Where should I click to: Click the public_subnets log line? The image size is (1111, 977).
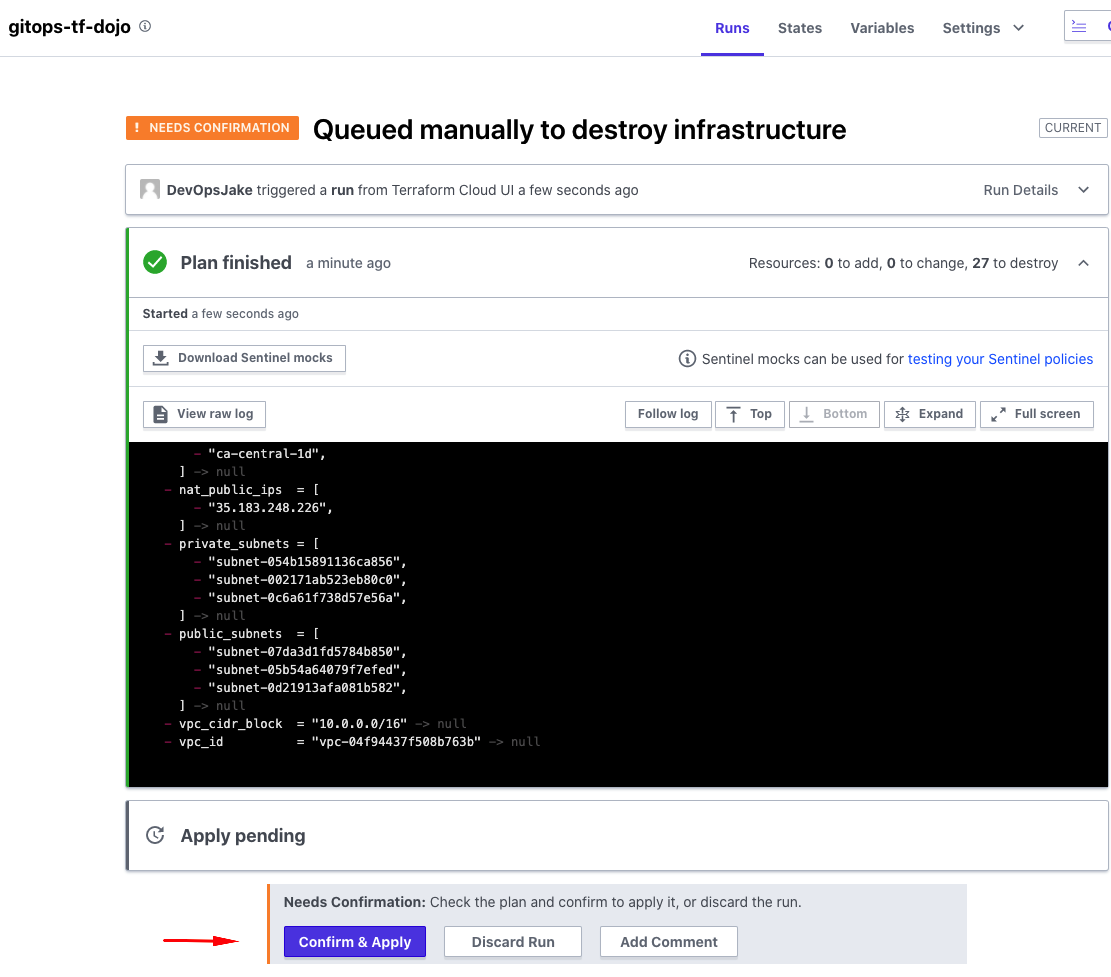[x=242, y=634]
